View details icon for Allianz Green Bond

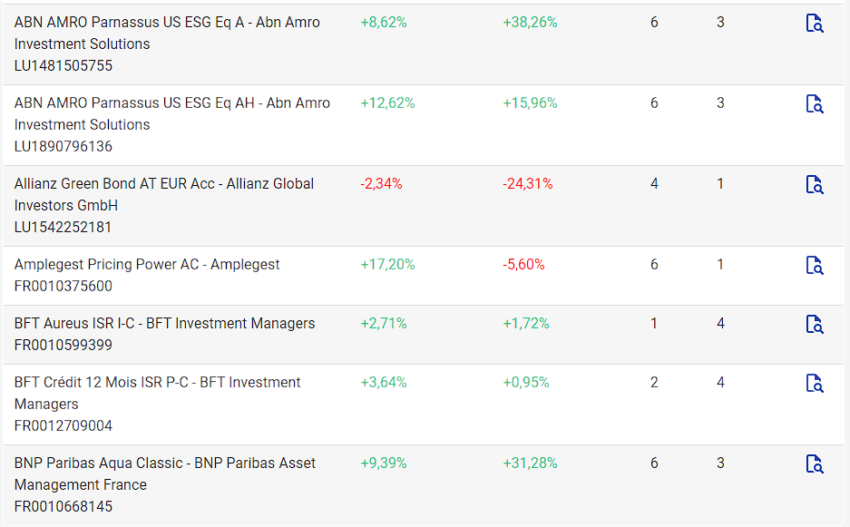[814, 185]
